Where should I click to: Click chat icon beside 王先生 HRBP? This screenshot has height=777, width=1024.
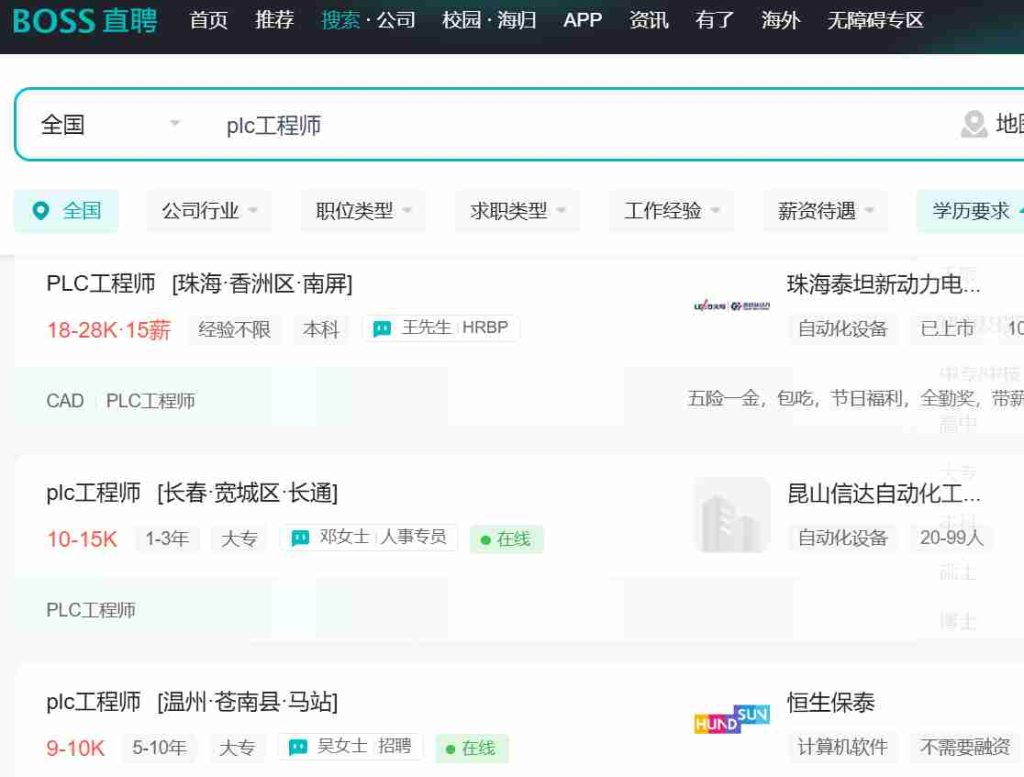381,328
